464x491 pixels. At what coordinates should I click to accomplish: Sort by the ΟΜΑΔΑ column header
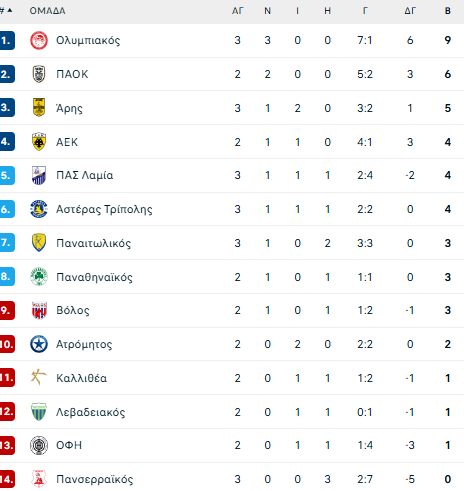tap(47, 11)
